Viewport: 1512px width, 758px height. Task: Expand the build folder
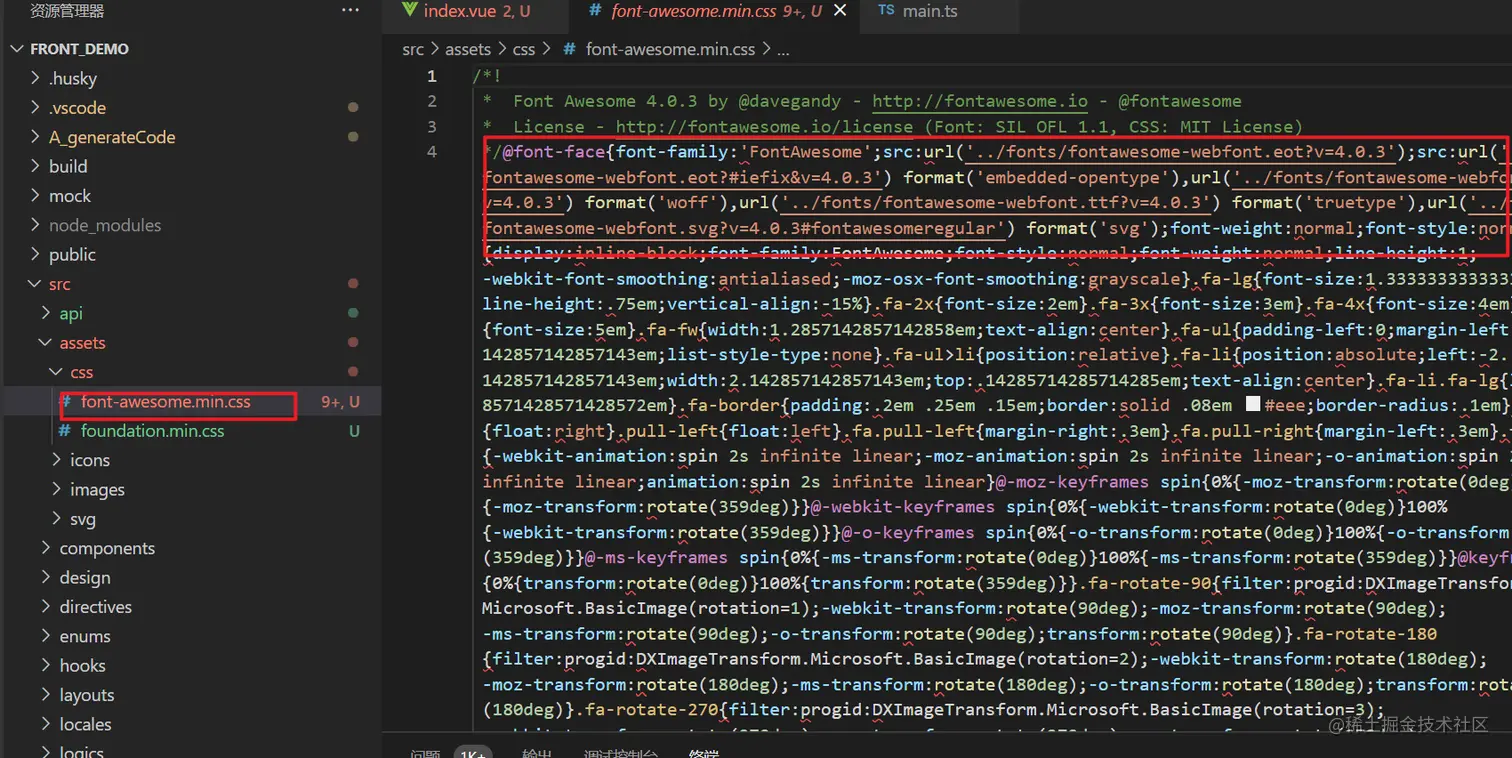tap(68, 166)
